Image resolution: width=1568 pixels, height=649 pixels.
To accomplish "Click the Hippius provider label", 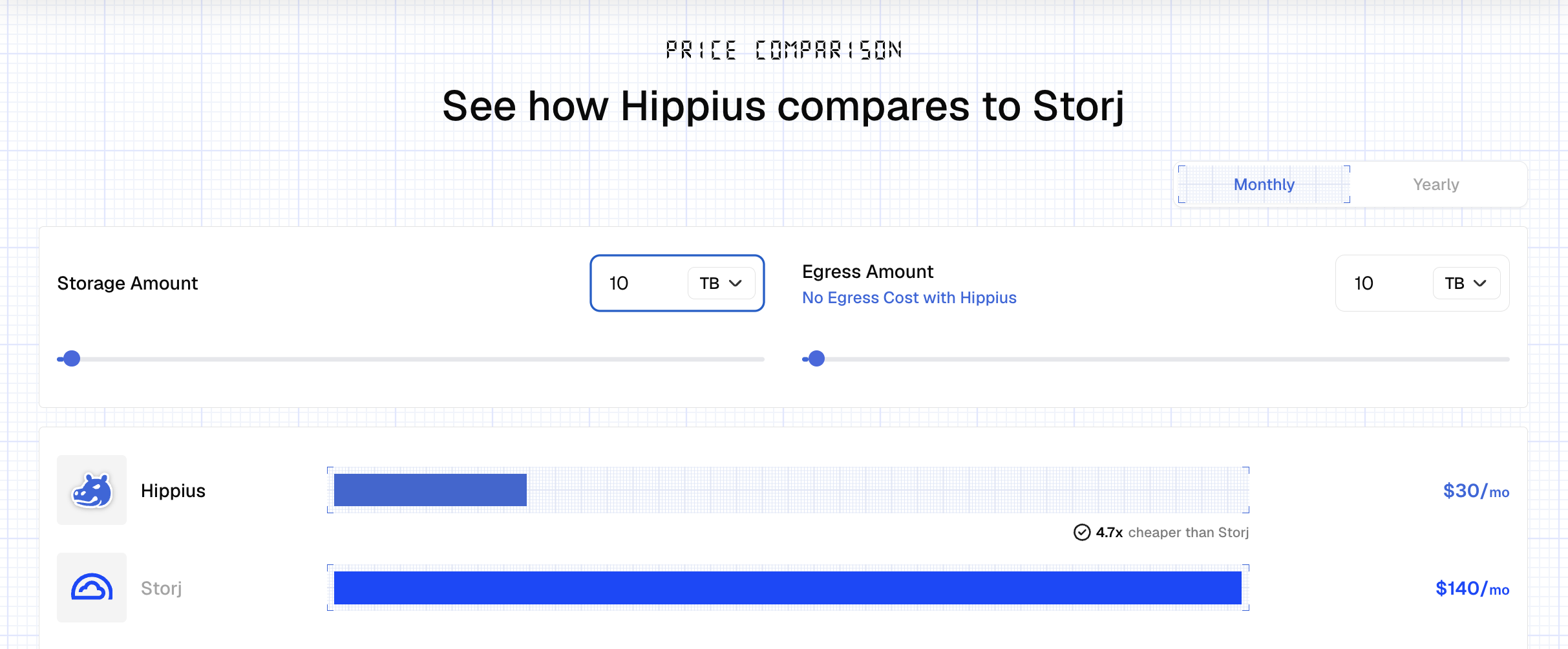I will 173,491.
